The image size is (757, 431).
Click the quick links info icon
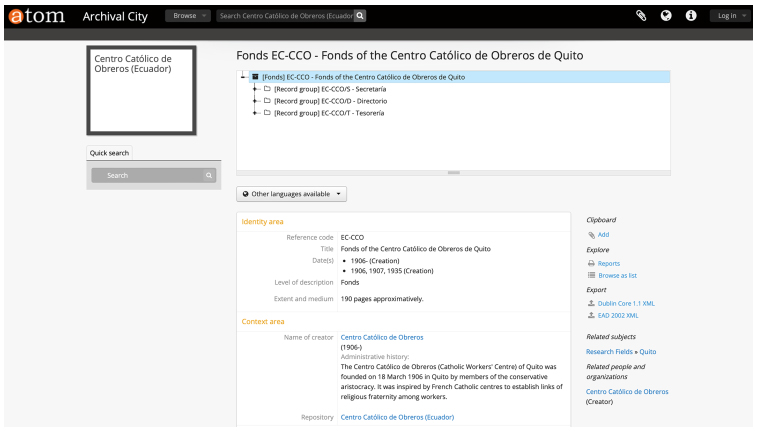(690, 16)
